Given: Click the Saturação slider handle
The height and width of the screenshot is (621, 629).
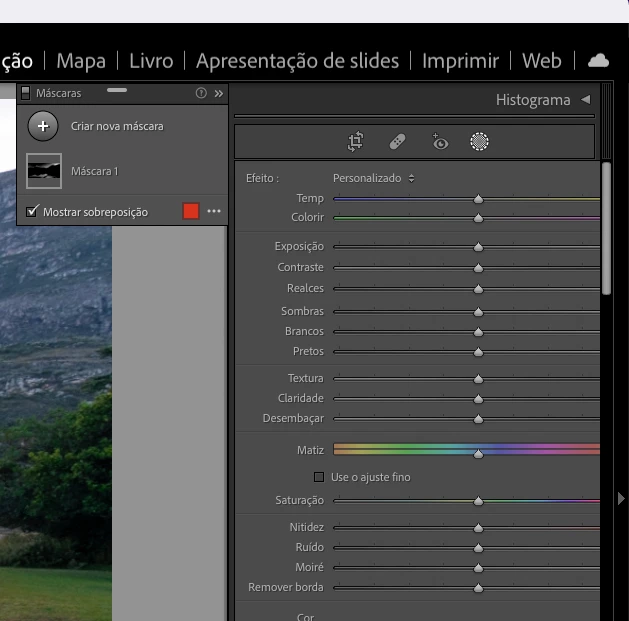Looking at the screenshot, I should [x=478, y=501].
